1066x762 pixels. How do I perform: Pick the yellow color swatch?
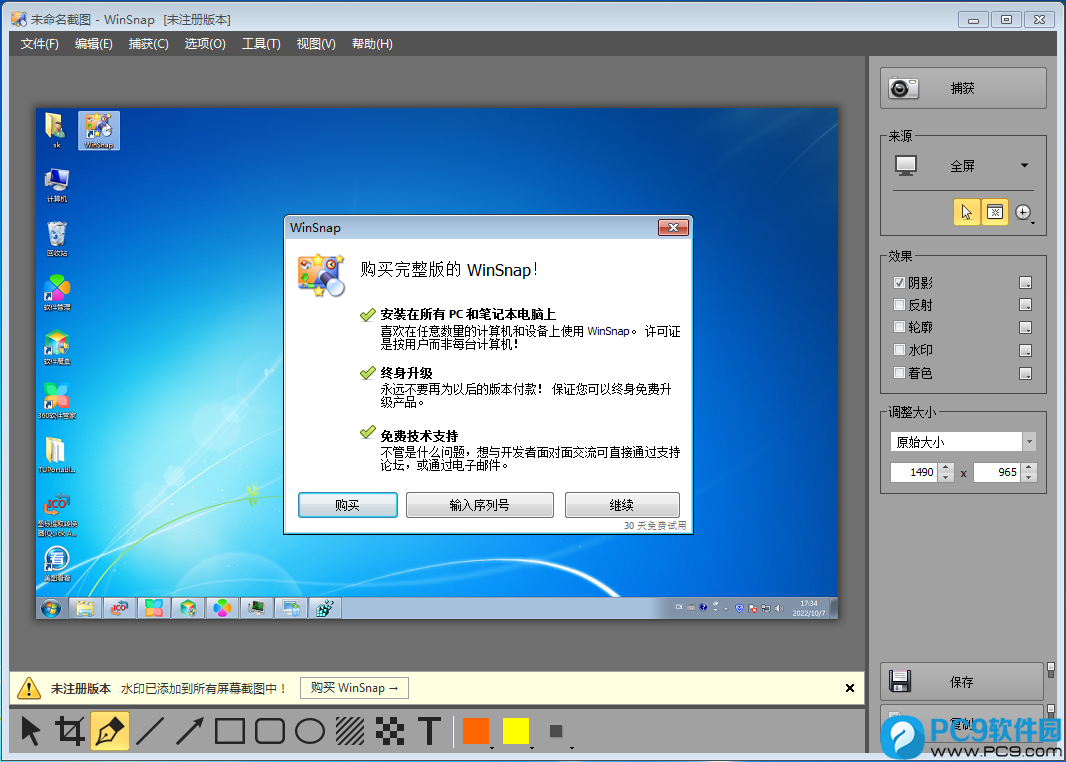[x=516, y=731]
